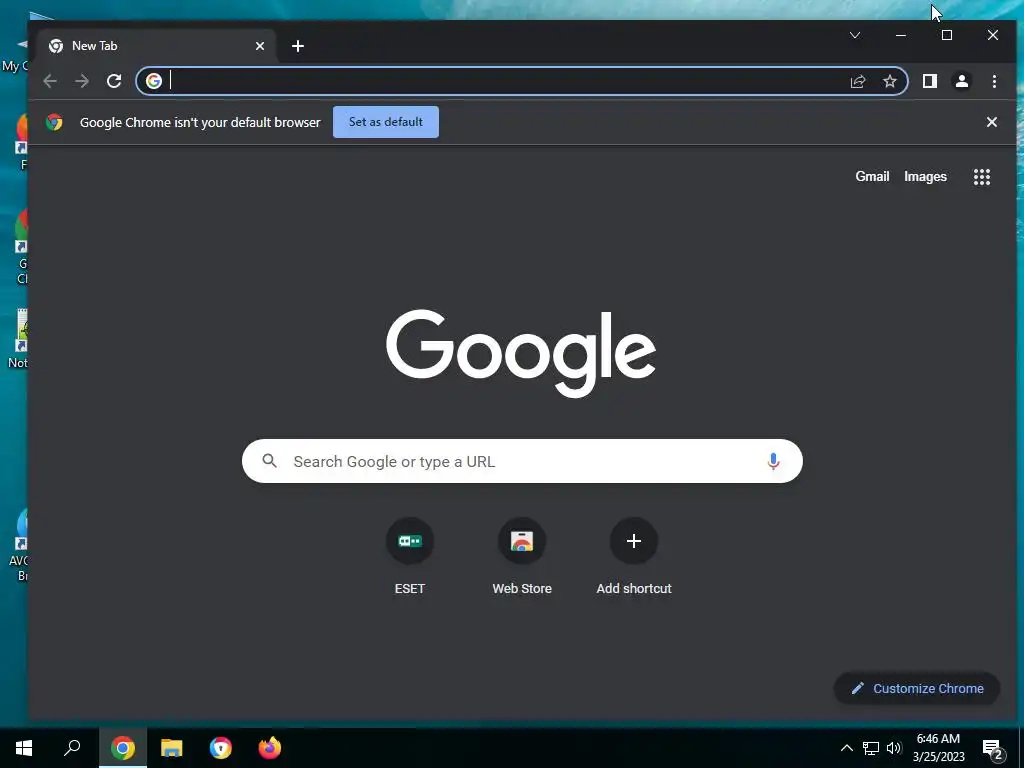Bookmark this tab with the star icon
1024x768 pixels.
point(889,81)
